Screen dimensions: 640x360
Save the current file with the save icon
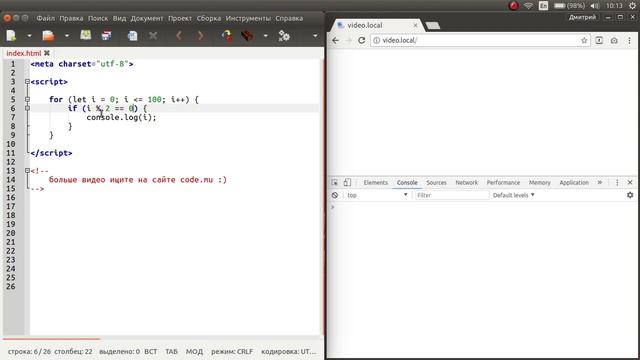(x=86, y=36)
